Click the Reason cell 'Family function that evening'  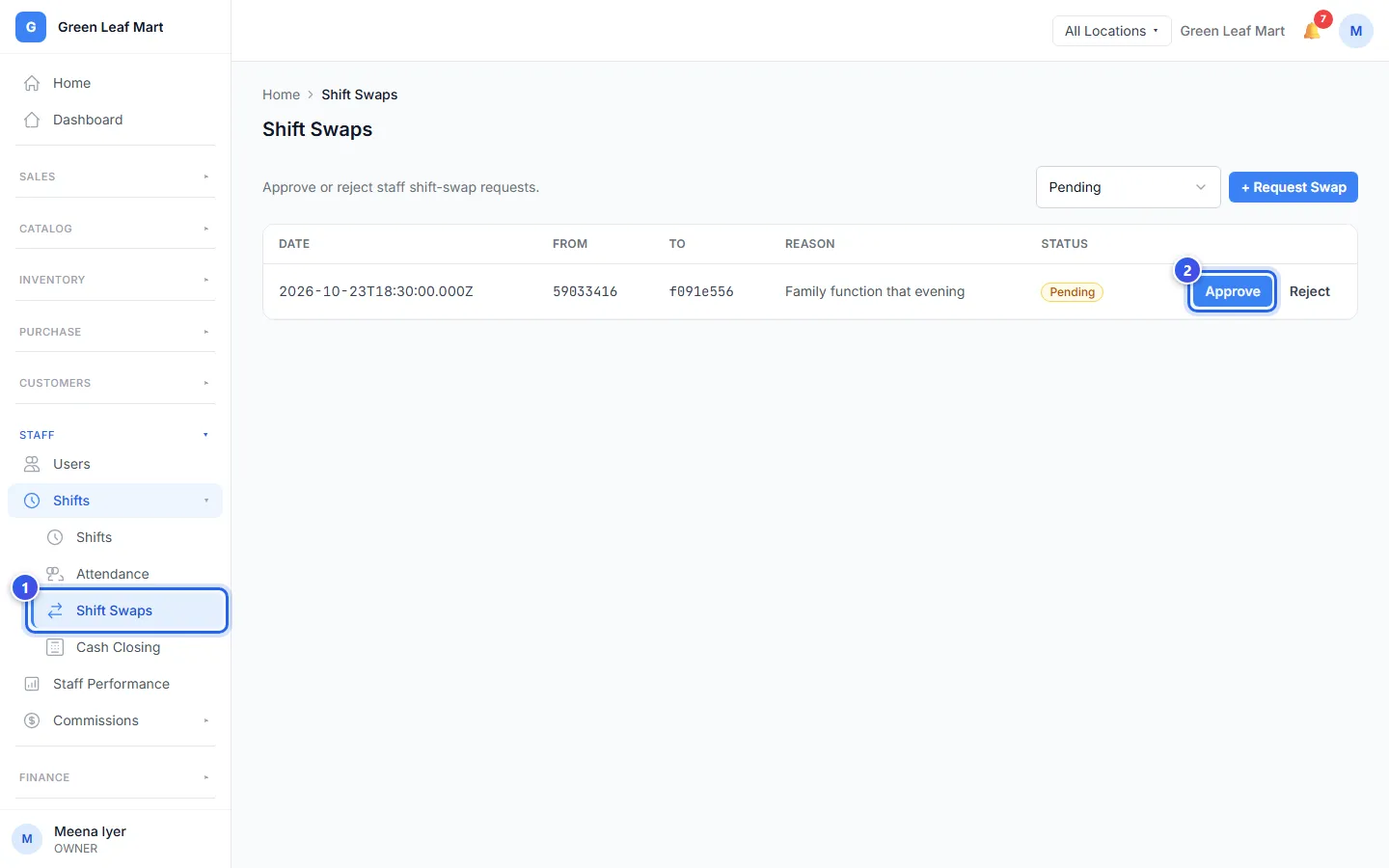(875, 291)
